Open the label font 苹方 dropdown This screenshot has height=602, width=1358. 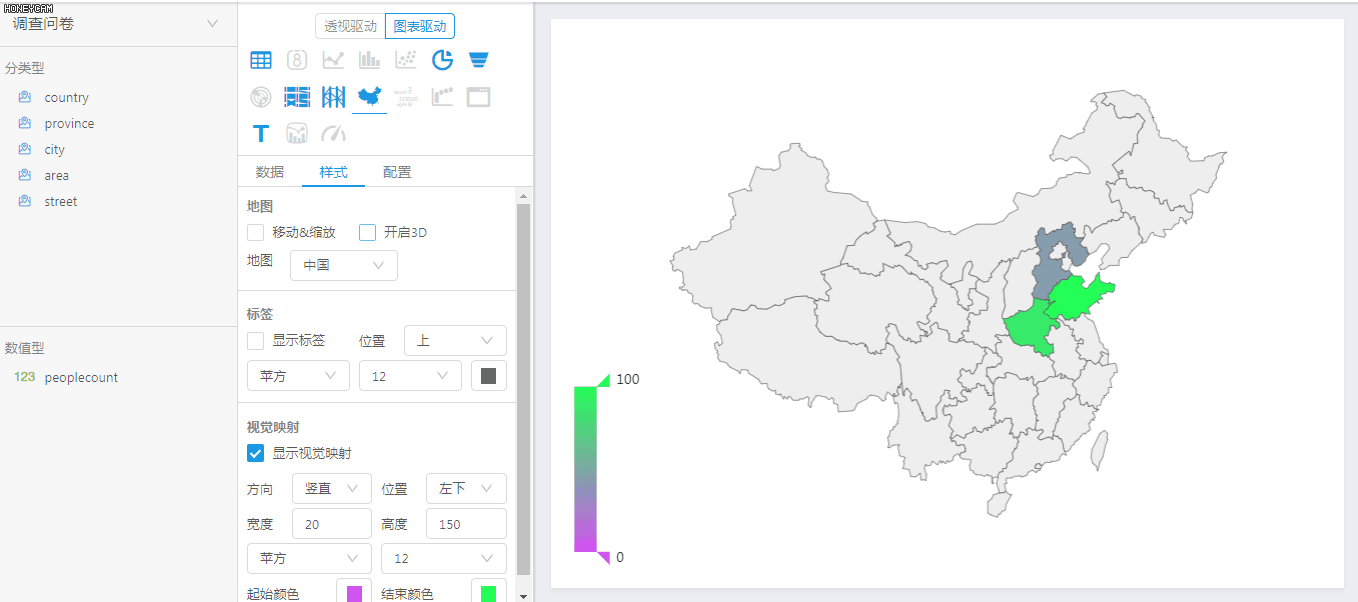tap(298, 376)
